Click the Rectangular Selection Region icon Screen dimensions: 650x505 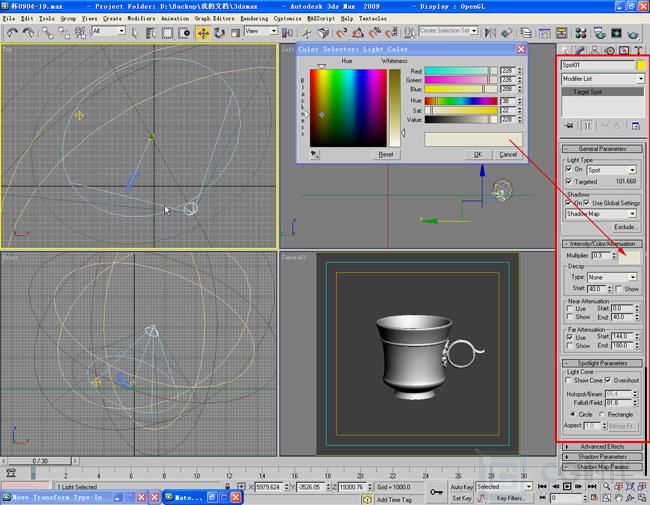click(167, 33)
